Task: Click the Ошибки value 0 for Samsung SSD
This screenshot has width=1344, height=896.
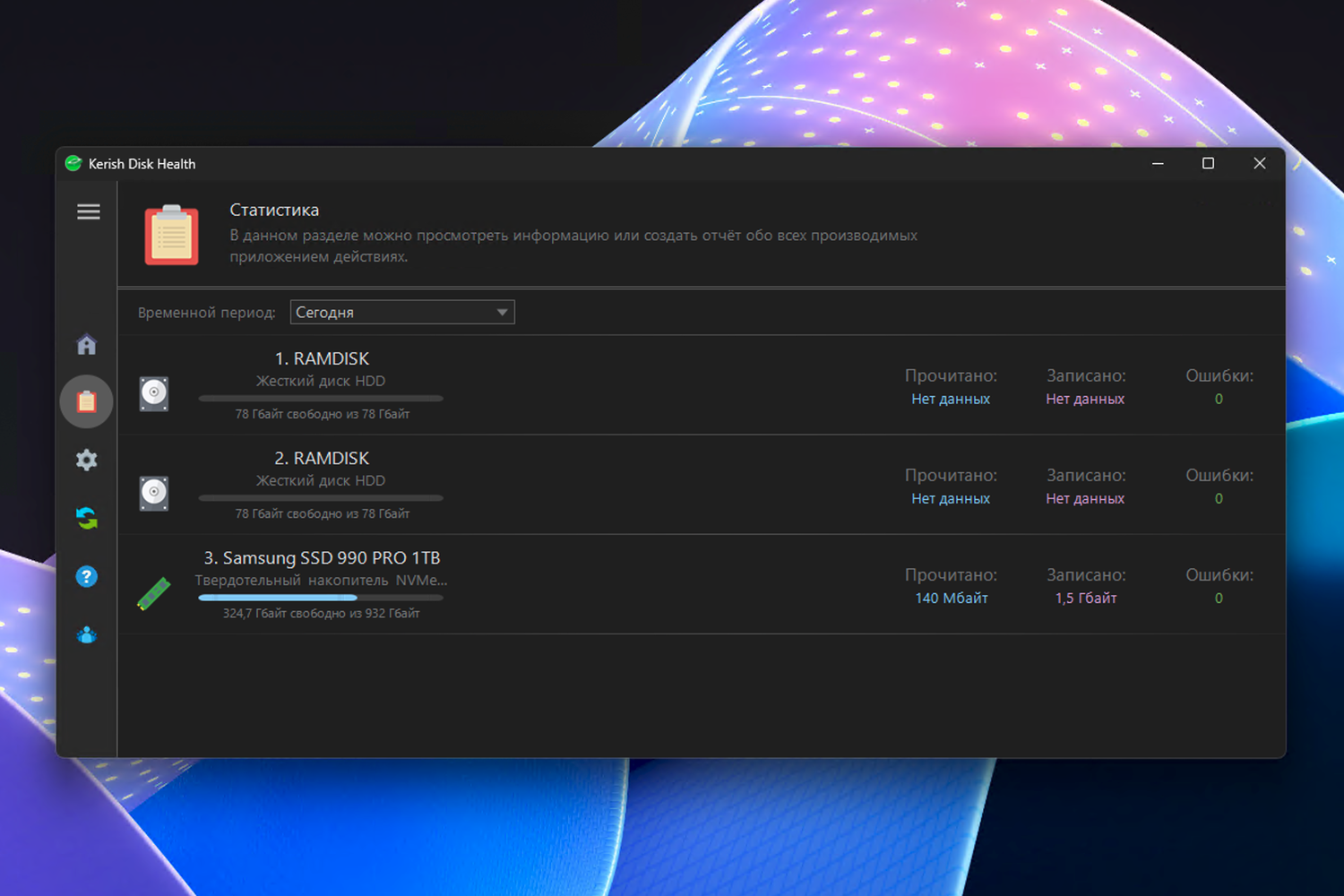Action: [1219, 598]
